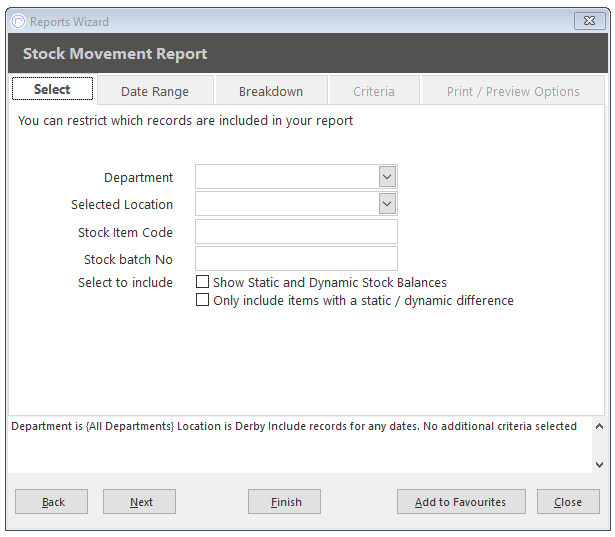The image size is (615, 537).
Task: Open the Date Range tab
Action: pos(155,91)
